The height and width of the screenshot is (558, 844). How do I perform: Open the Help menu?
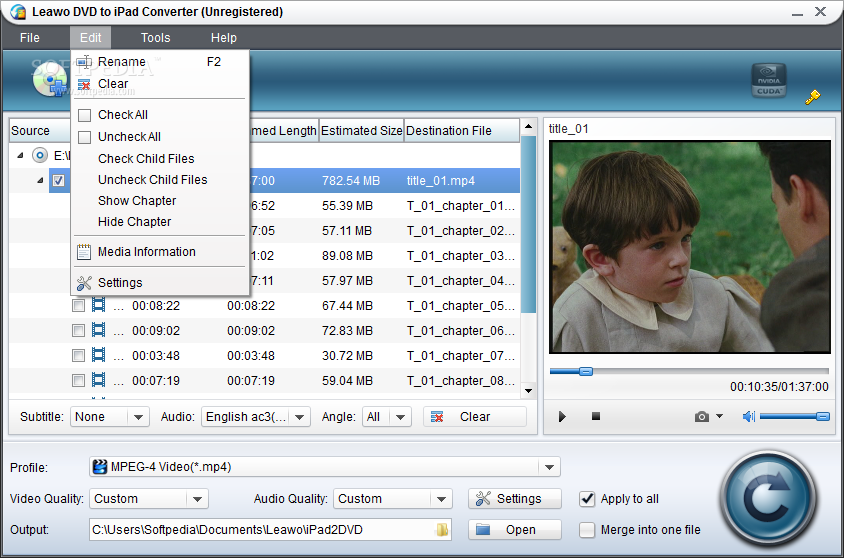coord(223,38)
